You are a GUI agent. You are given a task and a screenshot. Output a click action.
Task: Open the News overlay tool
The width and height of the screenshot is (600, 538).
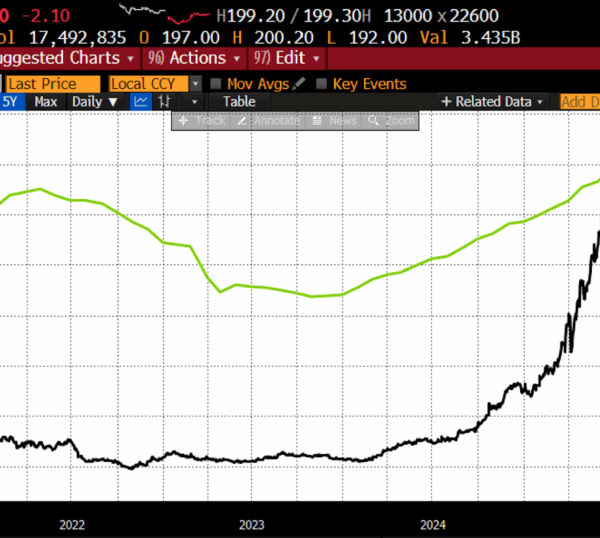click(x=335, y=120)
